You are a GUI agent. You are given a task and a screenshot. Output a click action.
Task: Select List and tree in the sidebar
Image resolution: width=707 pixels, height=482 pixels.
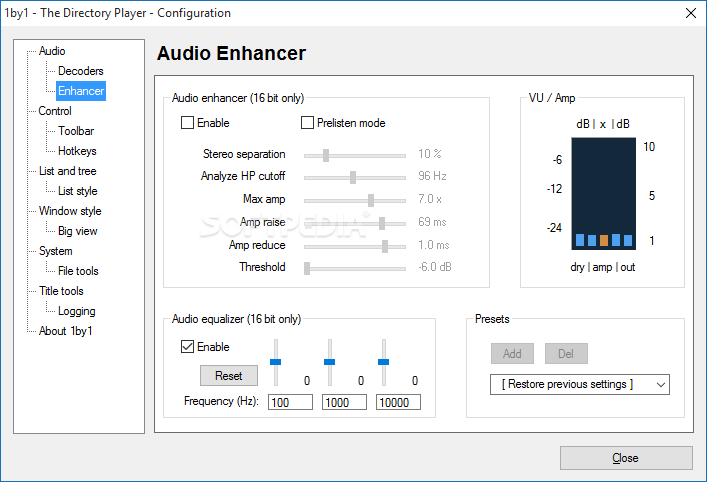[67, 171]
